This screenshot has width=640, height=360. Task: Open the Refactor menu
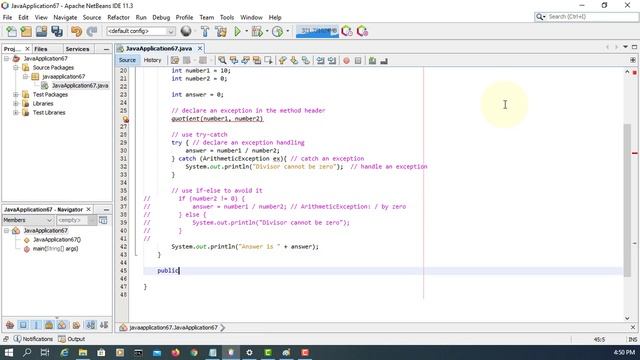[118, 18]
